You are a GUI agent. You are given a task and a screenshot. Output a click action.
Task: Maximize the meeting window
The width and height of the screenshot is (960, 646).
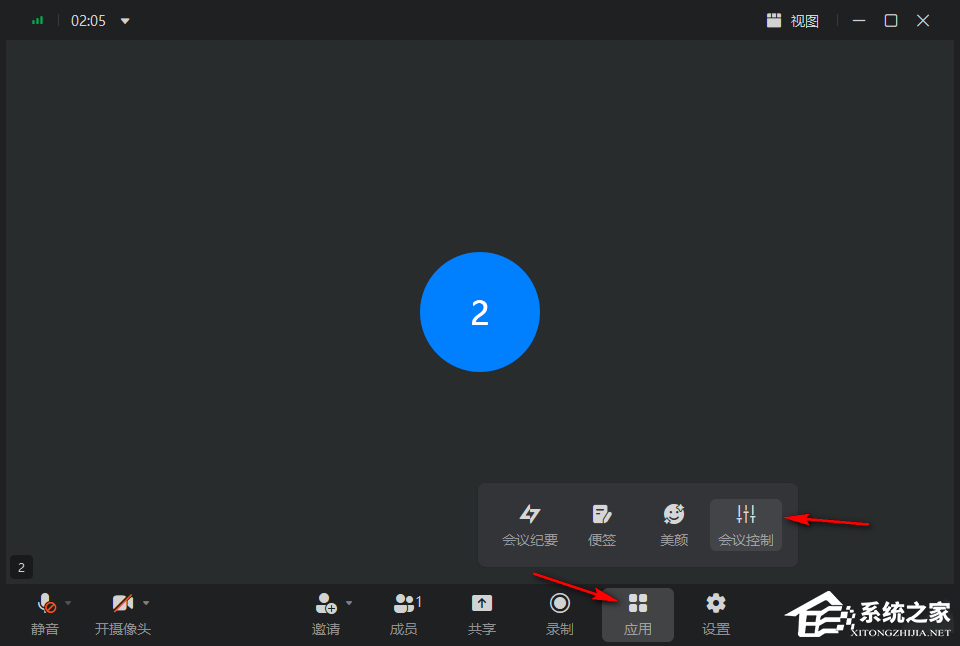(x=891, y=21)
